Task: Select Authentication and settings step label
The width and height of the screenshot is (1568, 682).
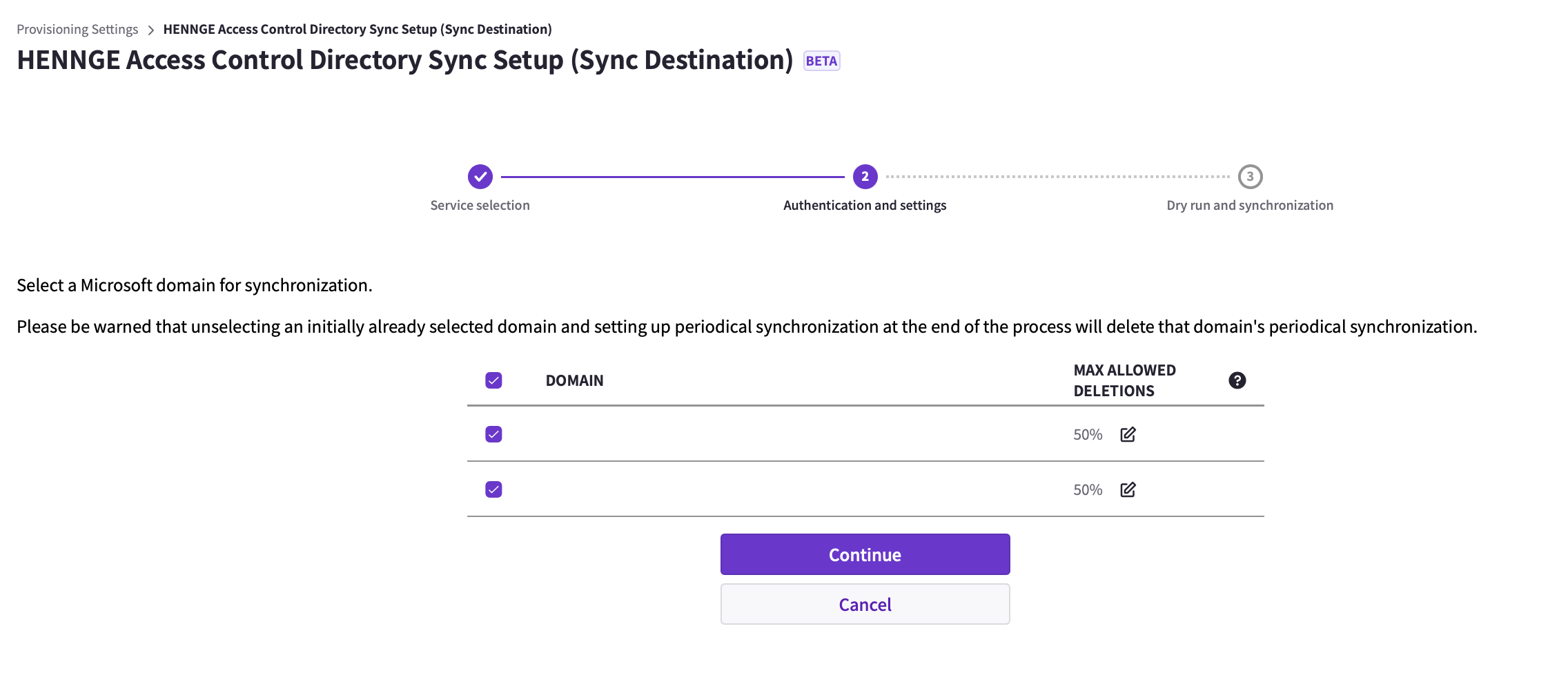Action: tap(865, 205)
